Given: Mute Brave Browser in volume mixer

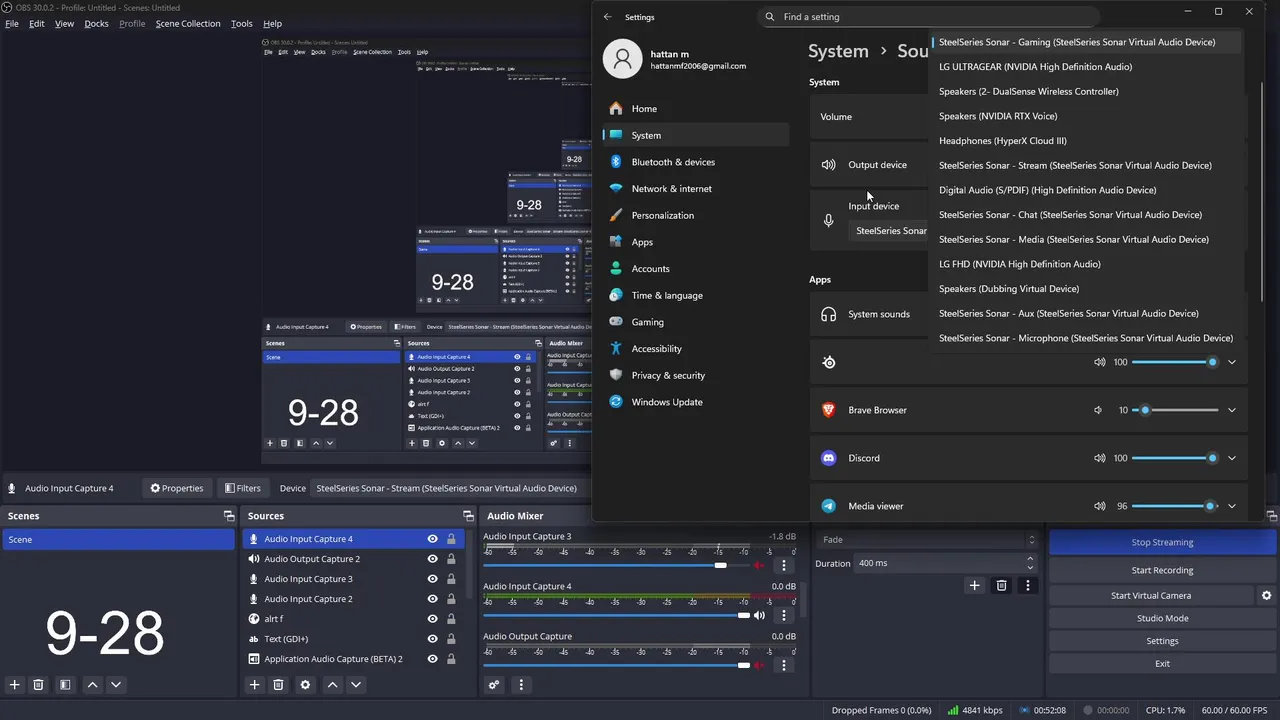Looking at the screenshot, I should [x=1098, y=410].
